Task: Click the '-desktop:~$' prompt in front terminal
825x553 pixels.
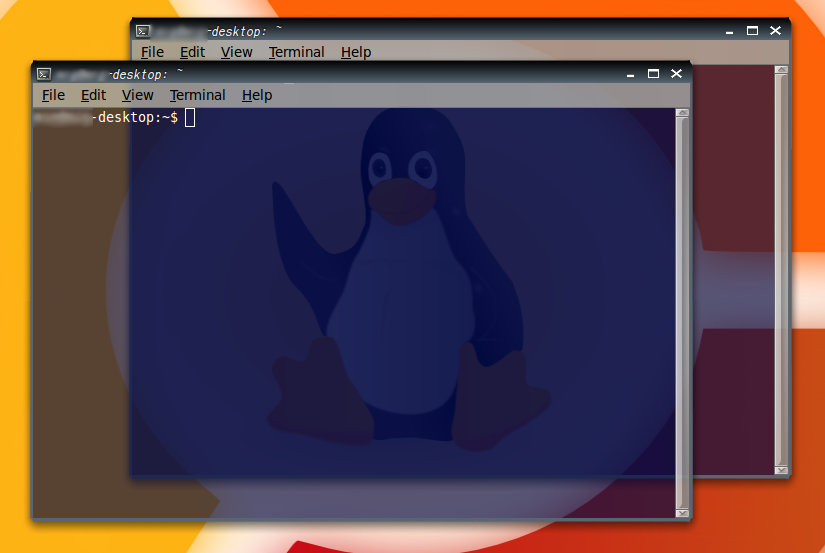Action: click(x=135, y=117)
